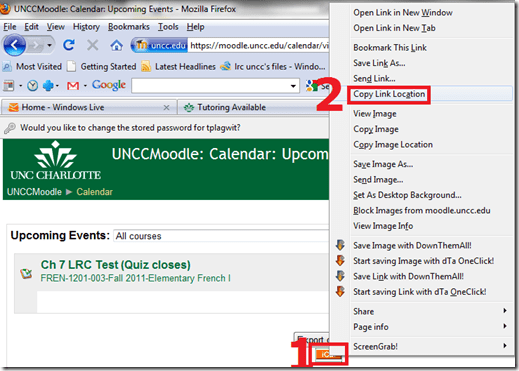Open the All courses dropdown
This screenshot has height=371, width=519.
(221, 236)
